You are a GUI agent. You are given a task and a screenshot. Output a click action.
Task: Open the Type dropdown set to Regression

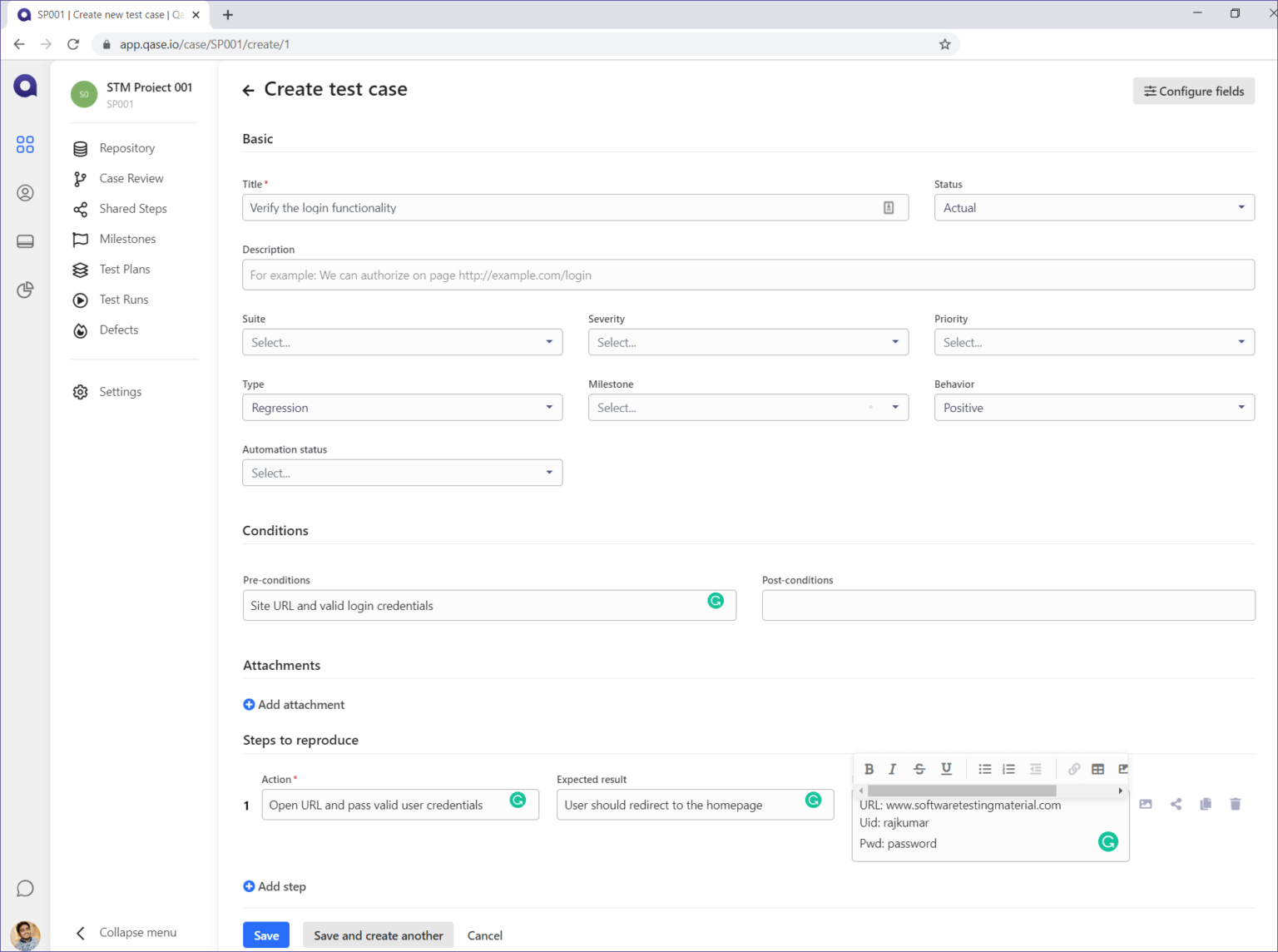click(x=402, y=408)
